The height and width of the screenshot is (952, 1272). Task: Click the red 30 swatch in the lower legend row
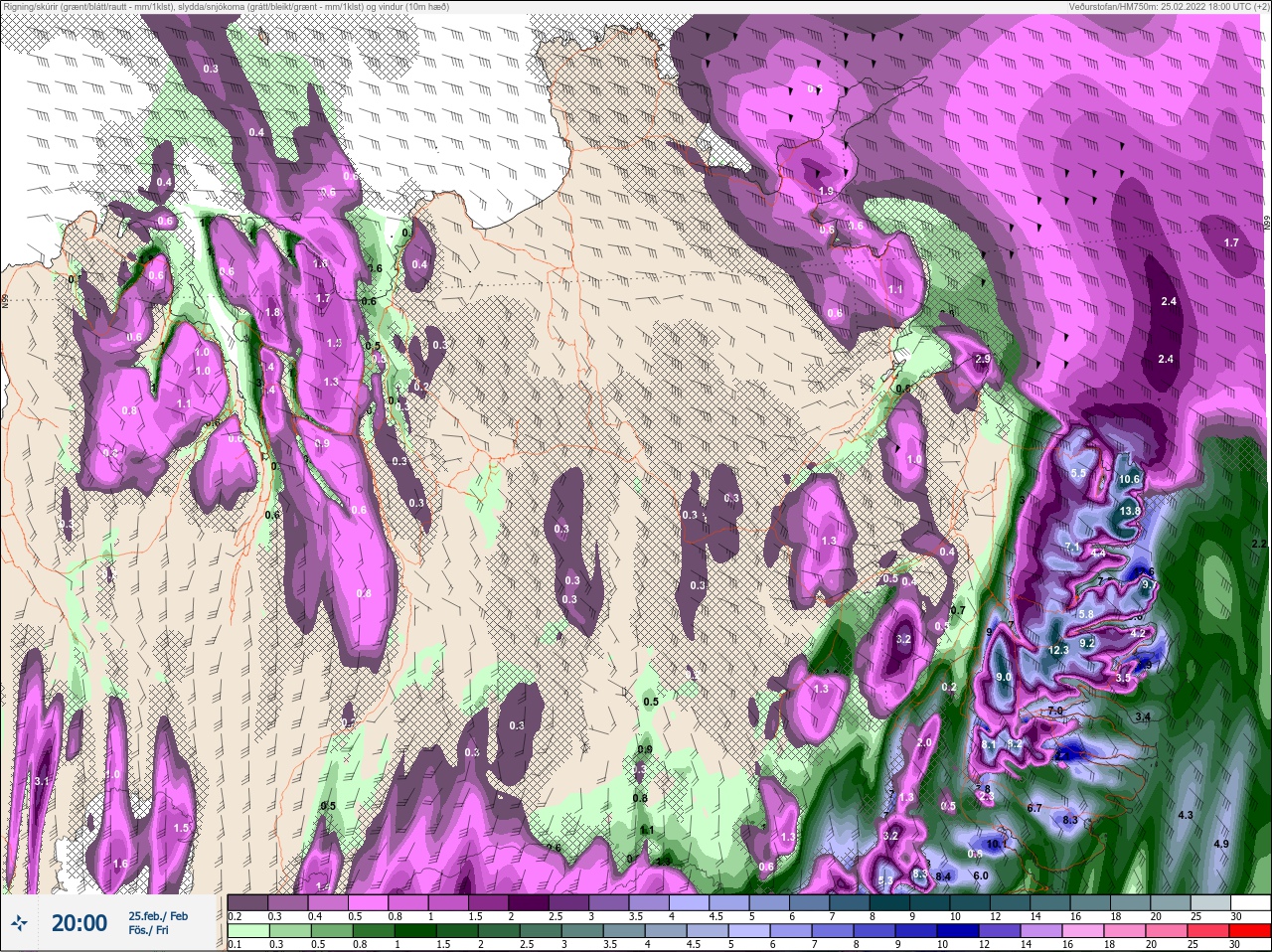coord(1249,931)
